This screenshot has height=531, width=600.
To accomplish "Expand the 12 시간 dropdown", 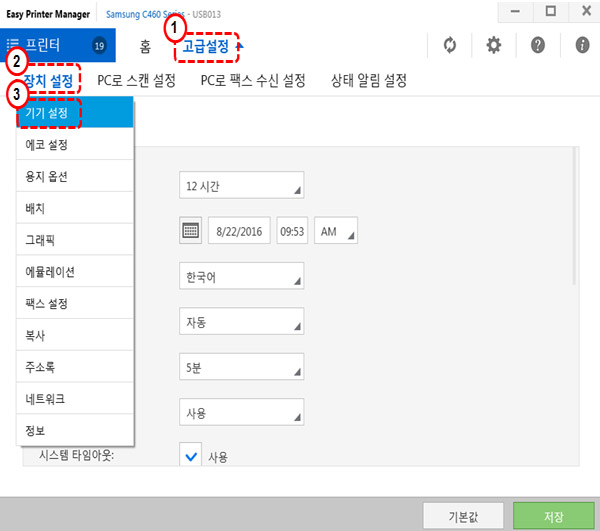I will [241, 185].
